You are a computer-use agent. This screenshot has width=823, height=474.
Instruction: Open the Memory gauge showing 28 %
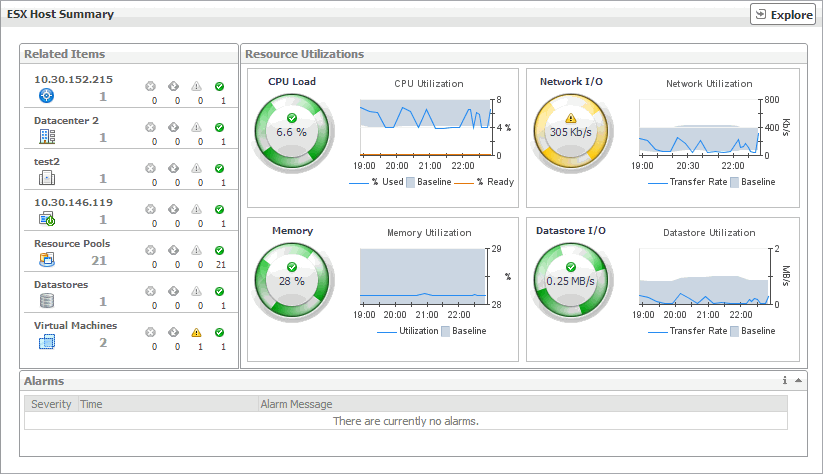point(291,281)
